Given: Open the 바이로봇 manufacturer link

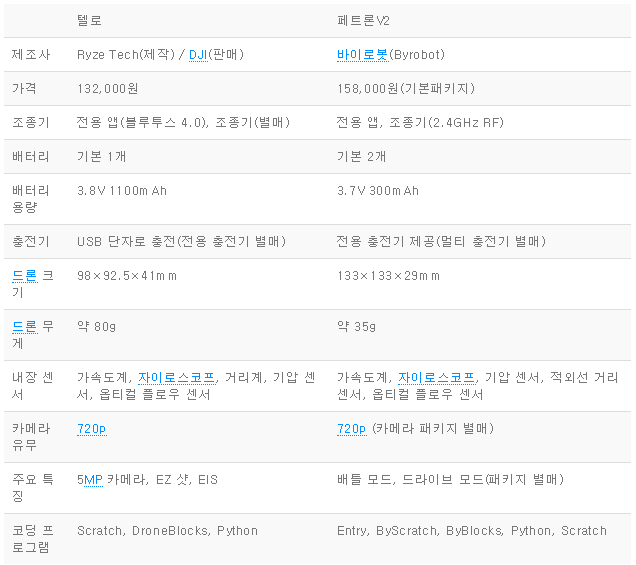Looking at the screenshot, I should [x=363, y=54].
